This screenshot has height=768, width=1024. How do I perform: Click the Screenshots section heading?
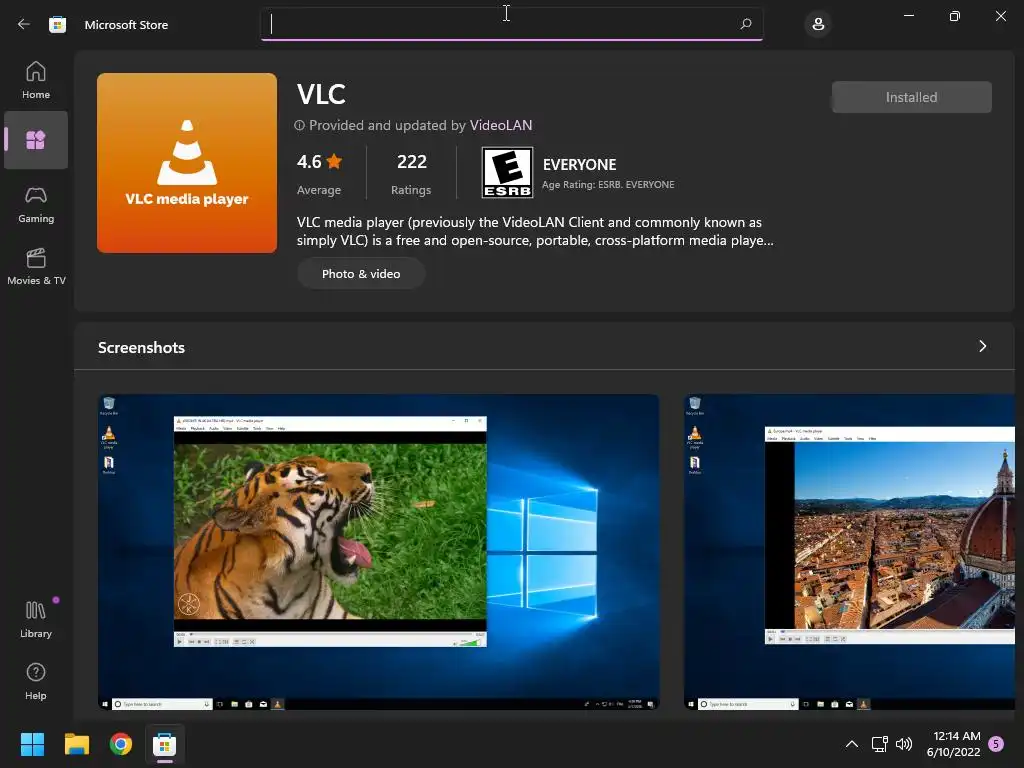coord(142,347)
